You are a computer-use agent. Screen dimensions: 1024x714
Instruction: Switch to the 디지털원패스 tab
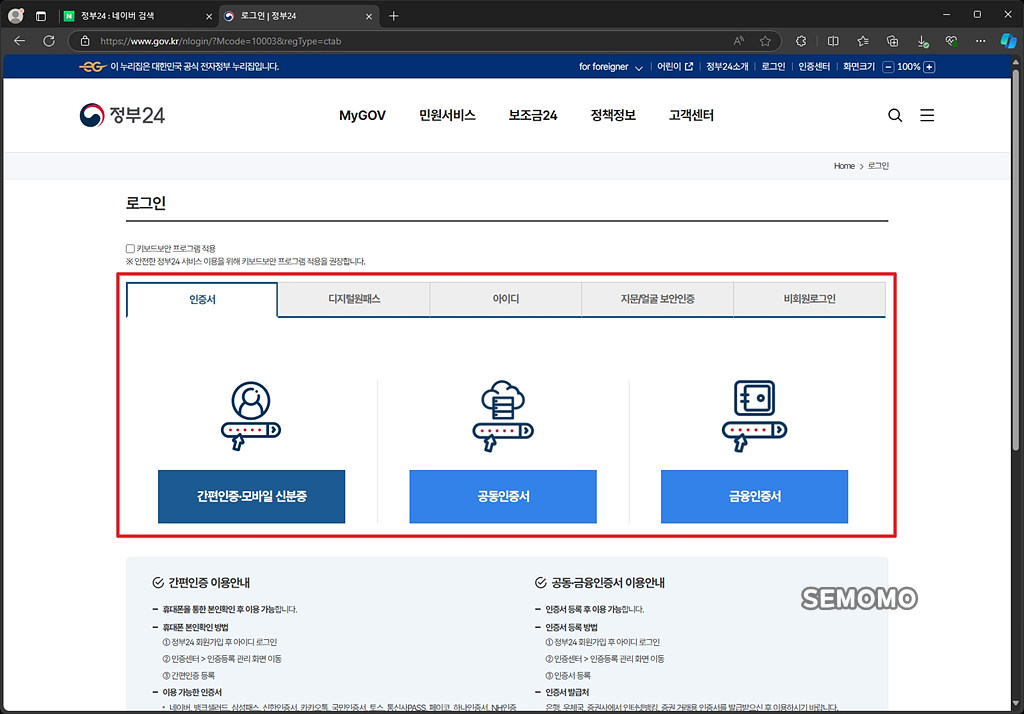click(354, 299)
